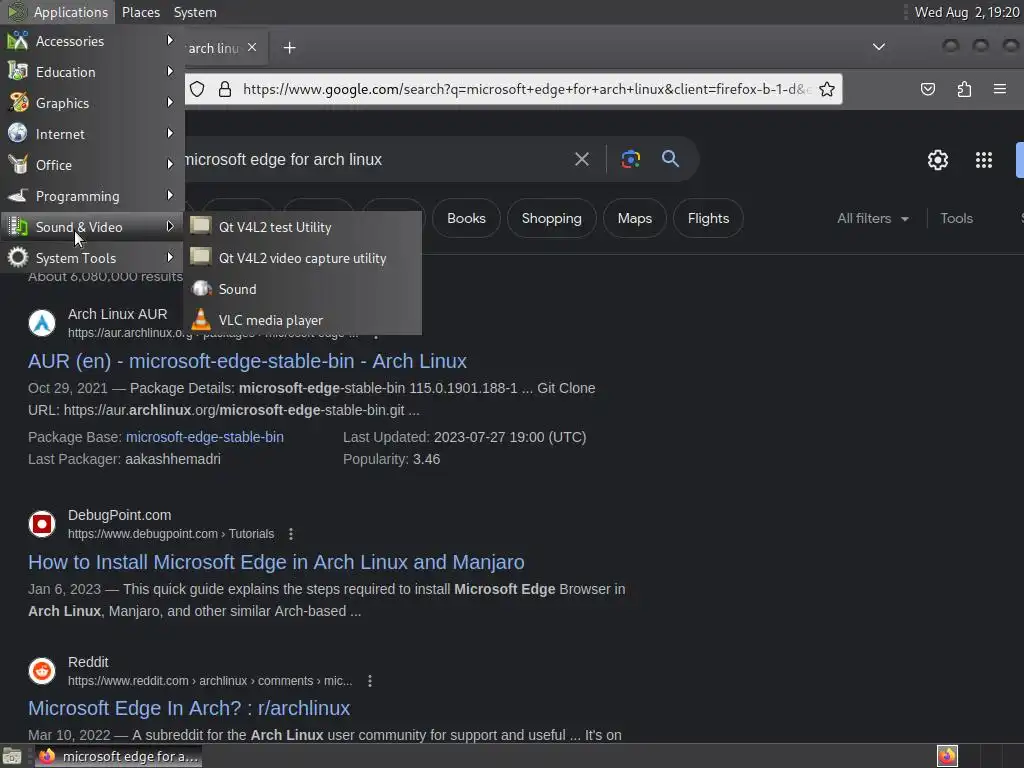Open the System menu
Screen dimensions: 1024x768
point(195,12)
